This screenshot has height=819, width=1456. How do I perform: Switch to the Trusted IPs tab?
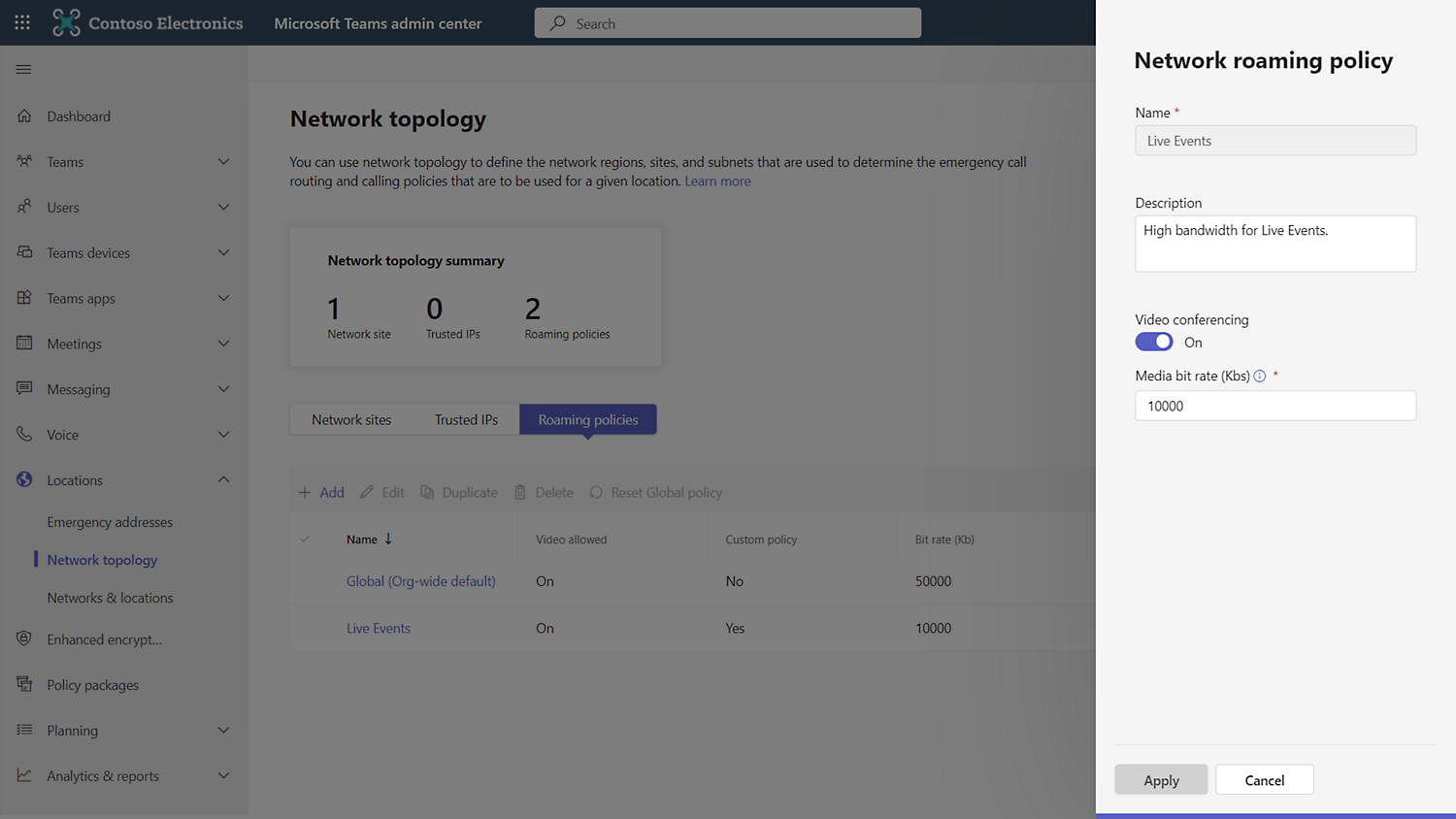[x=466, y=419]
